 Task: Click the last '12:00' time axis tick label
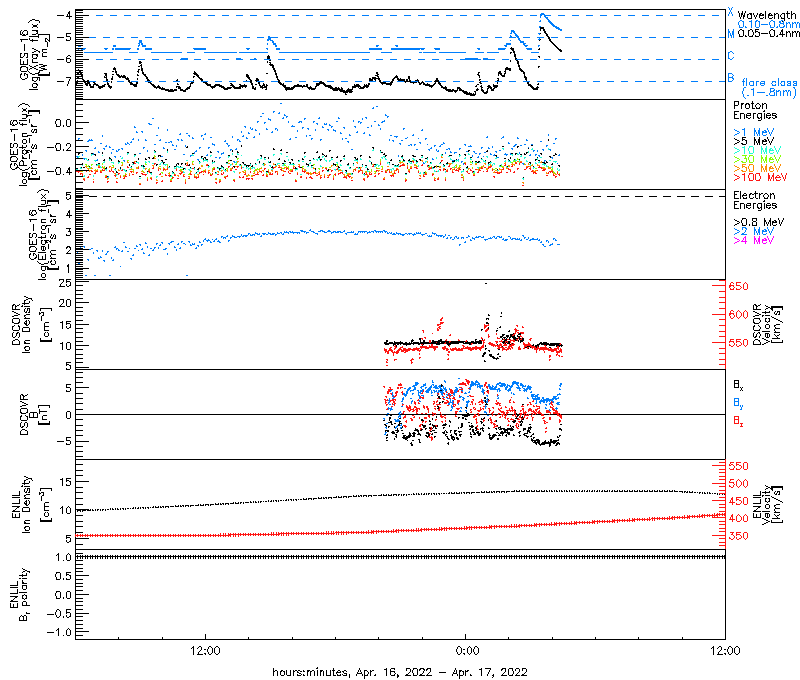(725, 650)
